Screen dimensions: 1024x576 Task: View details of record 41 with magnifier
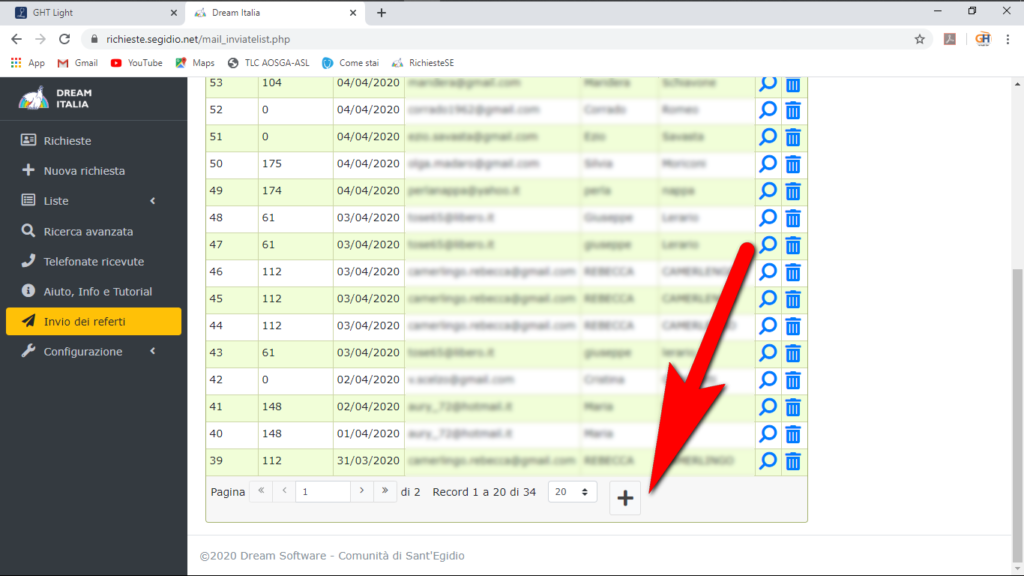[x=768, y=407]
